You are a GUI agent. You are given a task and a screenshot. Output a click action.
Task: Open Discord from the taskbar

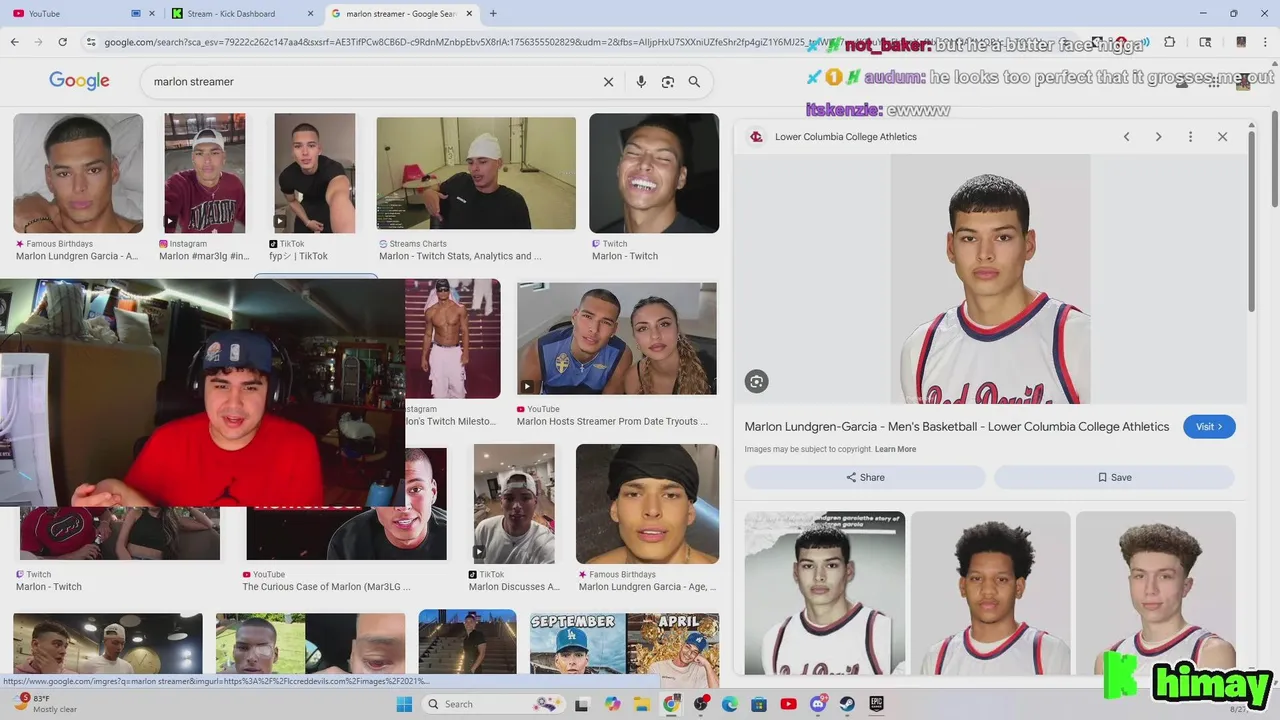[x=818, y=704]
